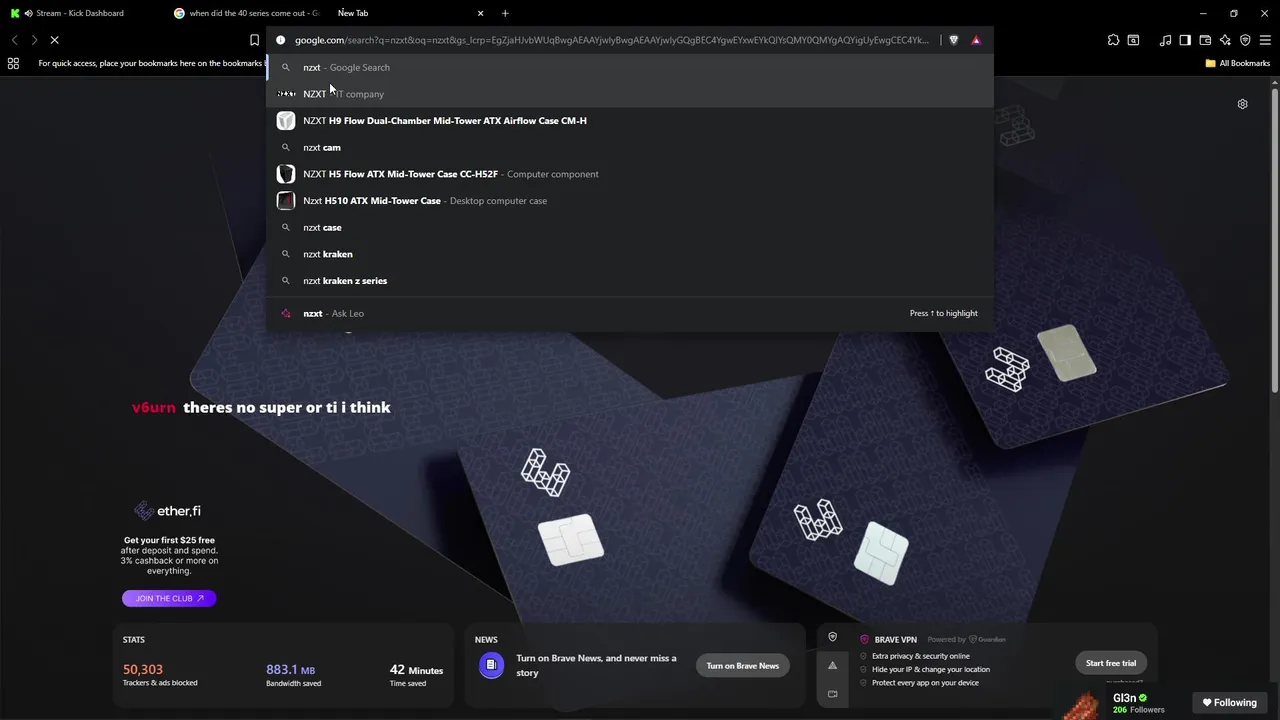Screen dimensions: 1280x720
Task: Select the 'nzxt case' suggestion
Action: click(630, 227)
